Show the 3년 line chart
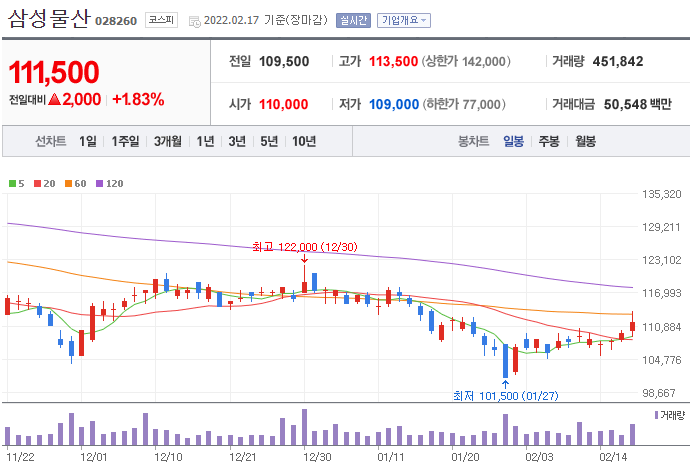Viewport: 690px width, 467px height. pyautogui.click(x=237, y=141)
